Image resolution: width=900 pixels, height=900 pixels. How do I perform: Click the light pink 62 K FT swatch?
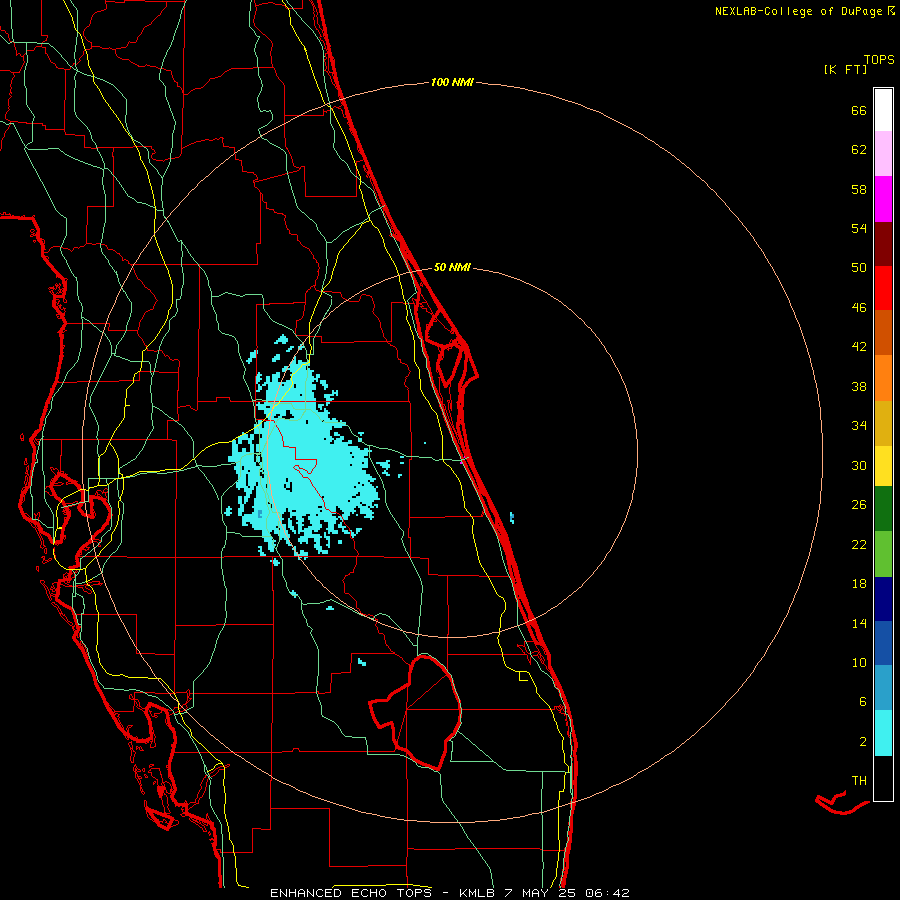tap(883, 154)
